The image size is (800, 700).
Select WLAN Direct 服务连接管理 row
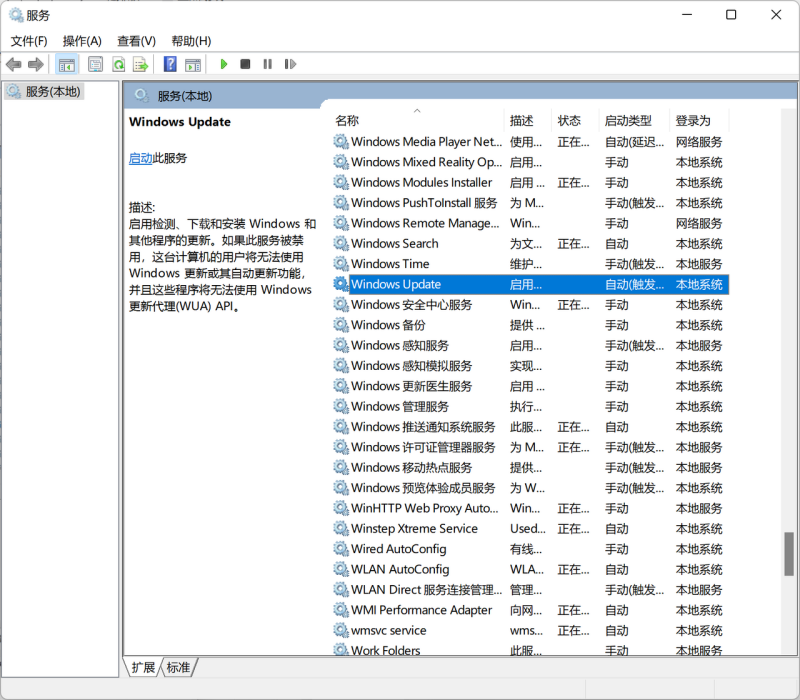point(531,590)
